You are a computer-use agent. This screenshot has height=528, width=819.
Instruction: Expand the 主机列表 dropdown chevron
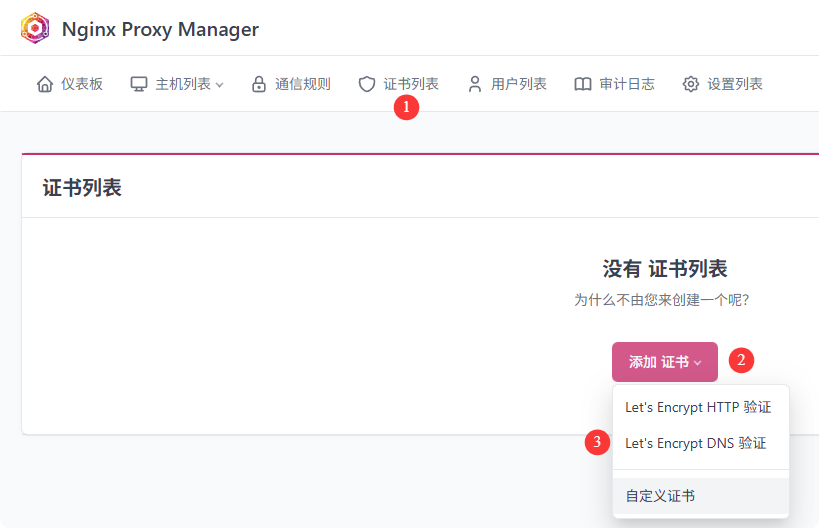coord(220,85)
